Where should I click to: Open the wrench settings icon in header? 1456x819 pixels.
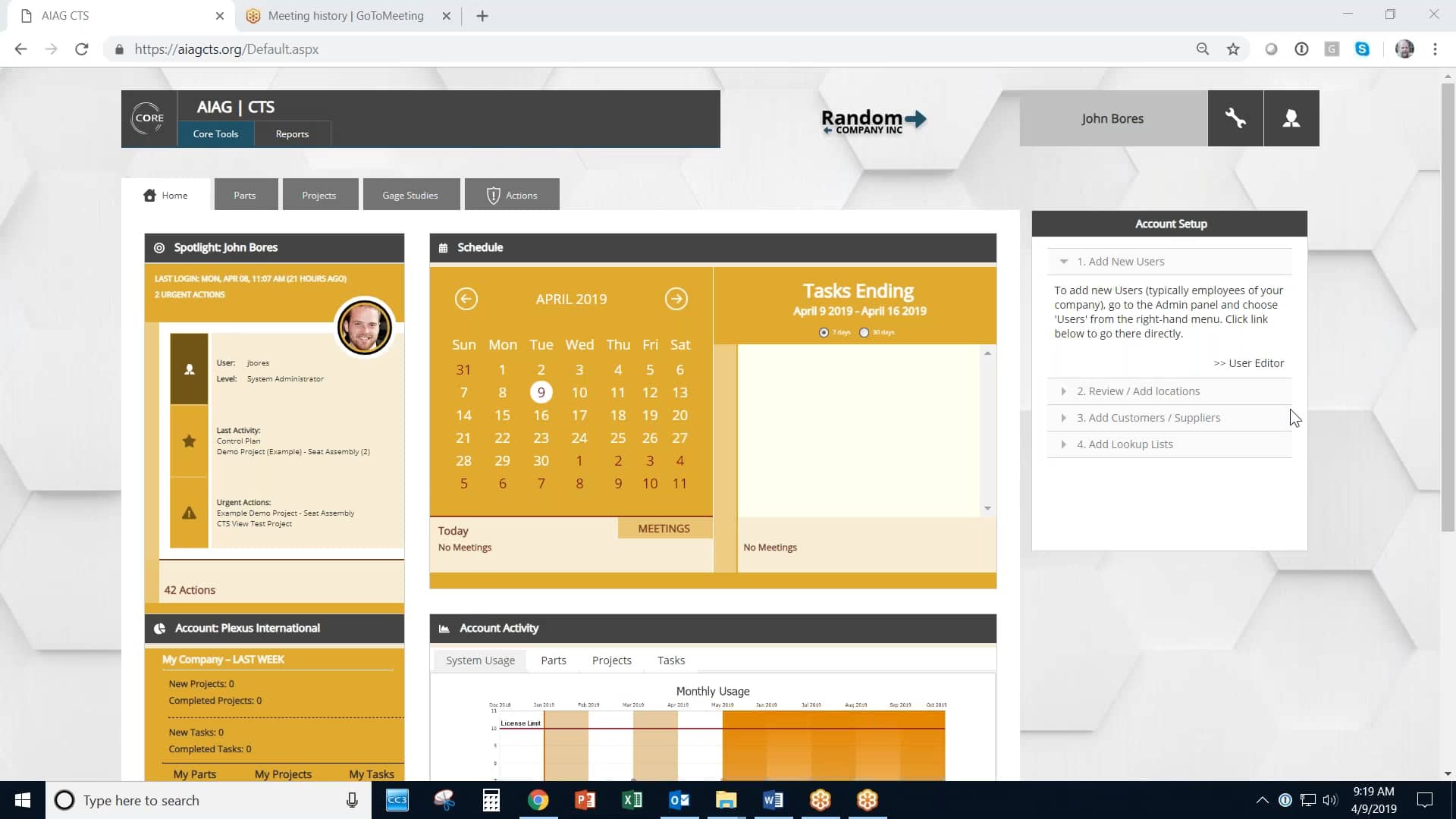[x=1236, y=118]
